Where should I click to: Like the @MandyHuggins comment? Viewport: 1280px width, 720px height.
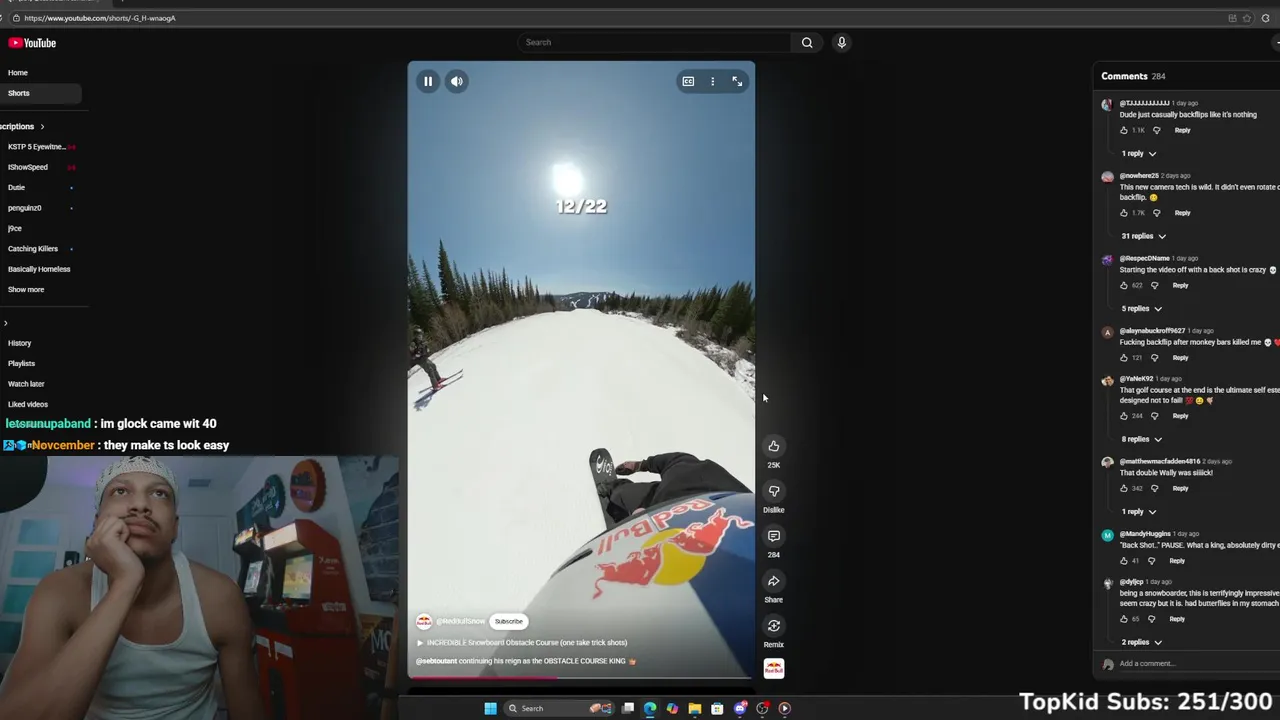point(1124,561)
